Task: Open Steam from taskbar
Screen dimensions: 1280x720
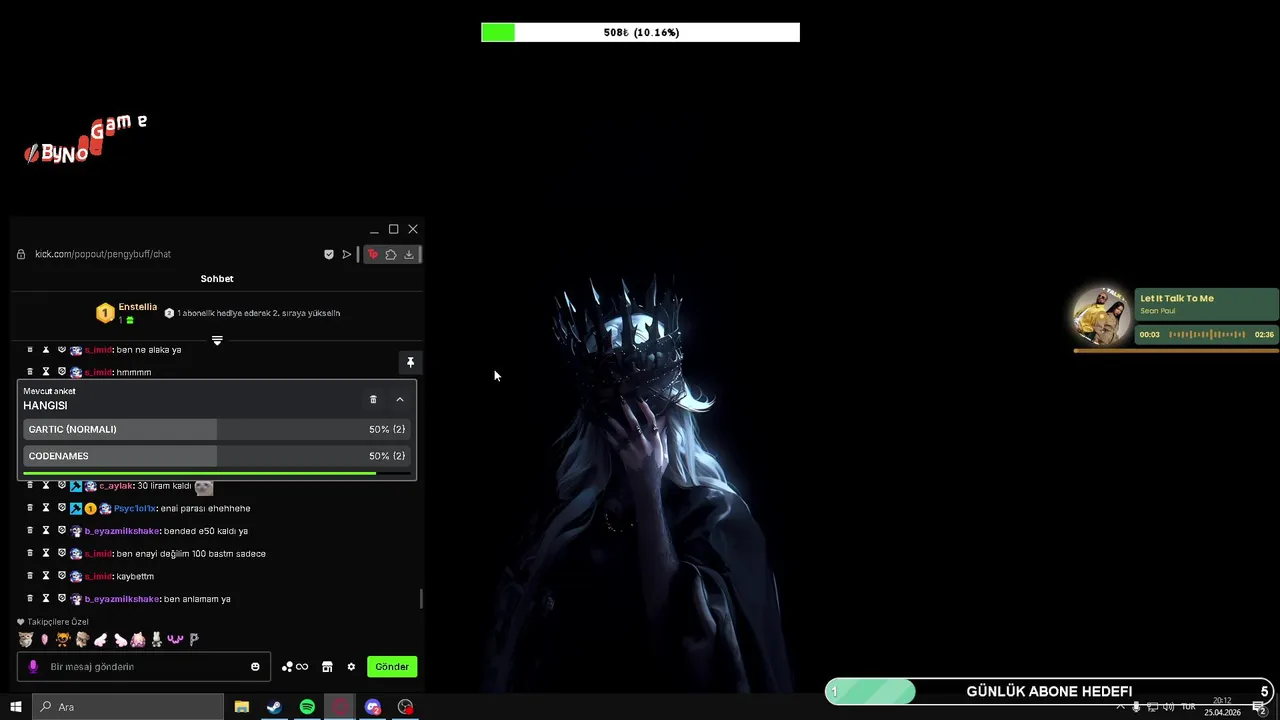Action: click(274, 707)
